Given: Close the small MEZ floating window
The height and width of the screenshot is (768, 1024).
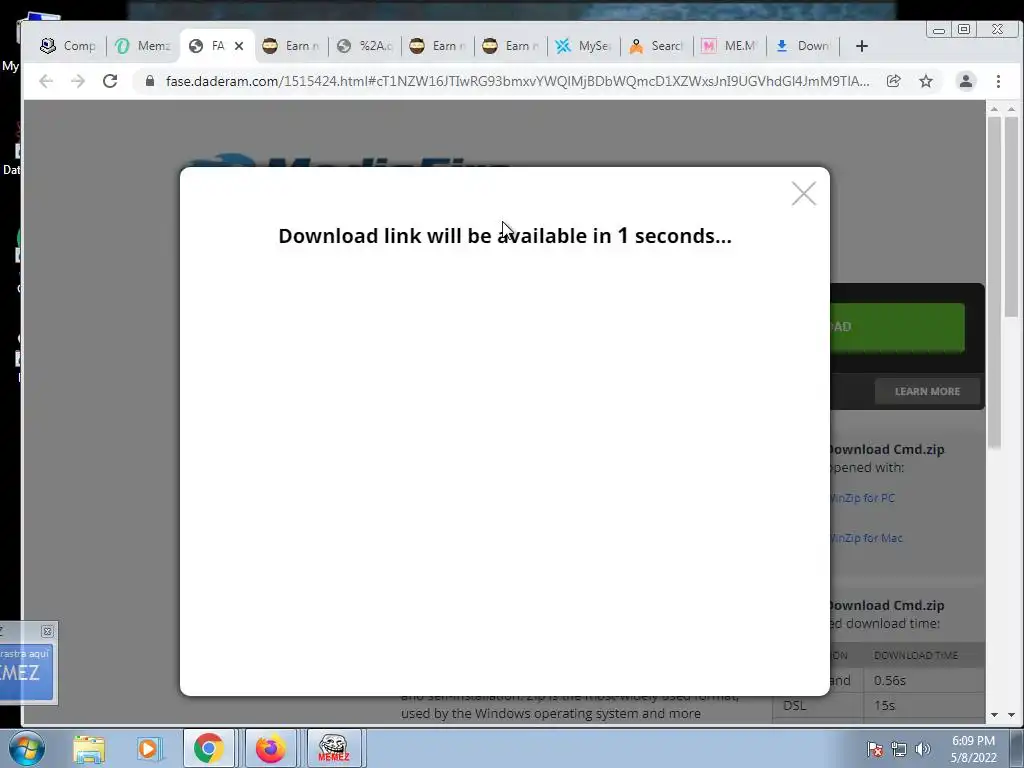Looking at the screenshot, I should point(47,631).
